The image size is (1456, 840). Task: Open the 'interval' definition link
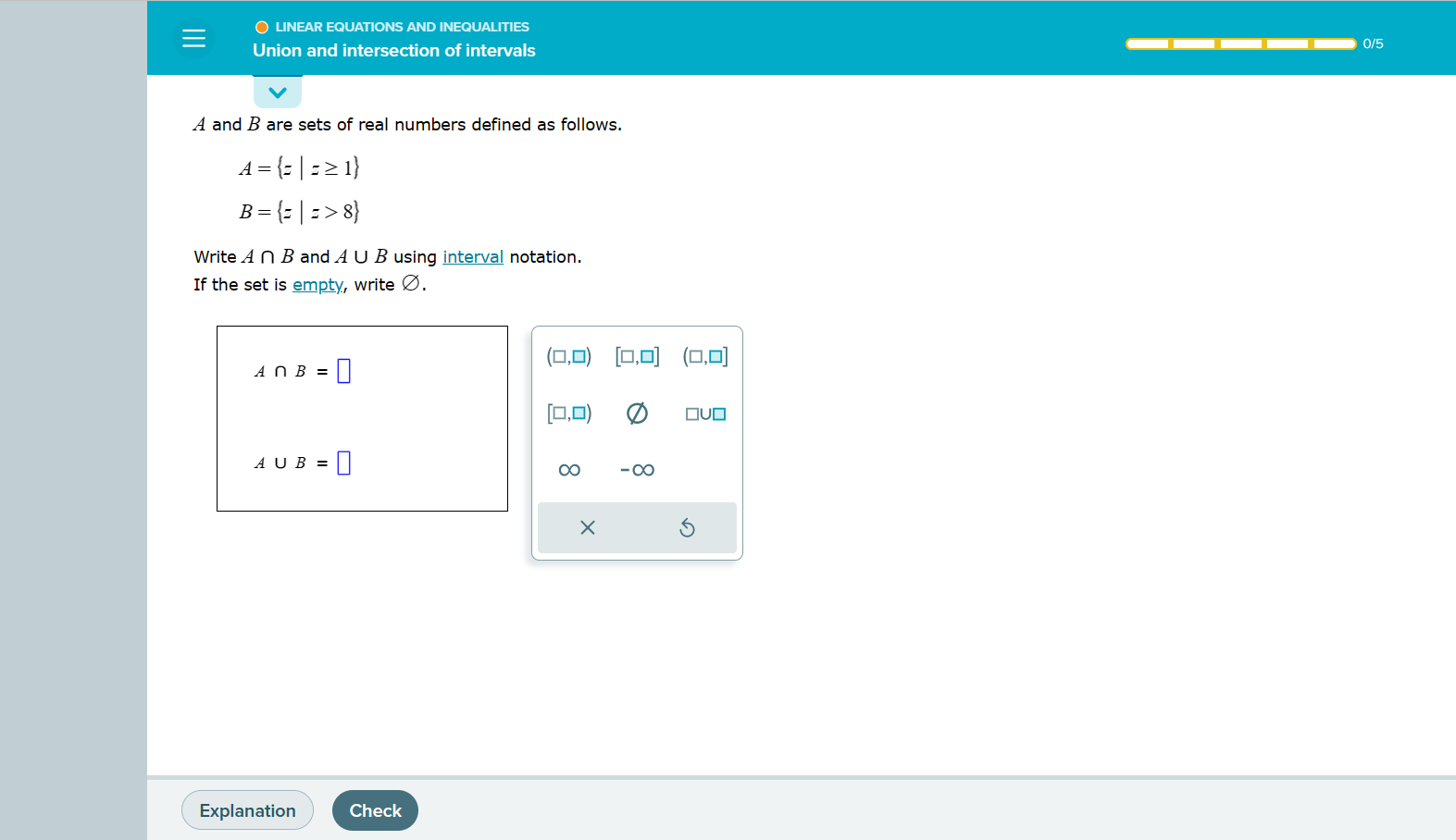[x=473, y=256]
